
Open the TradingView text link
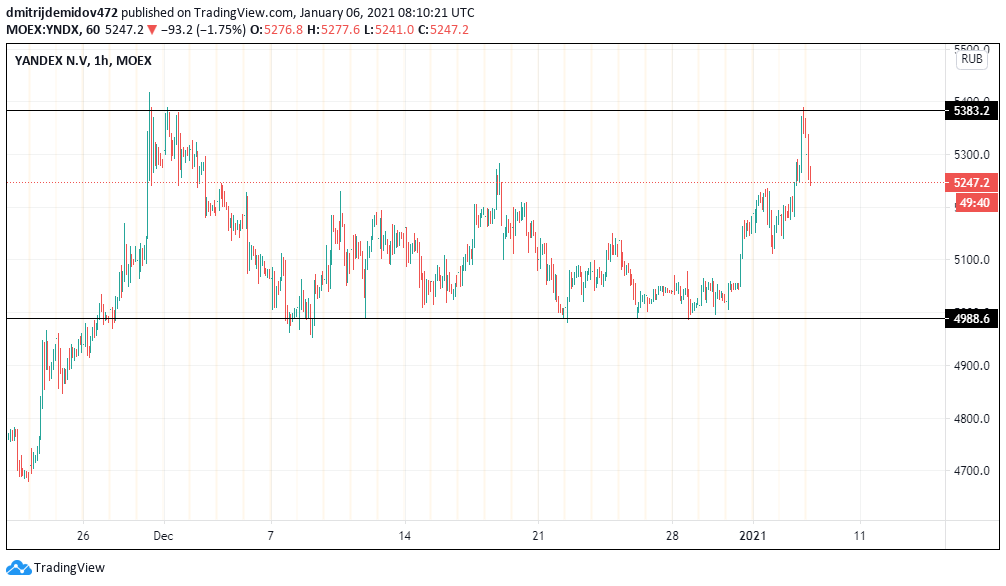coord(69,567)
